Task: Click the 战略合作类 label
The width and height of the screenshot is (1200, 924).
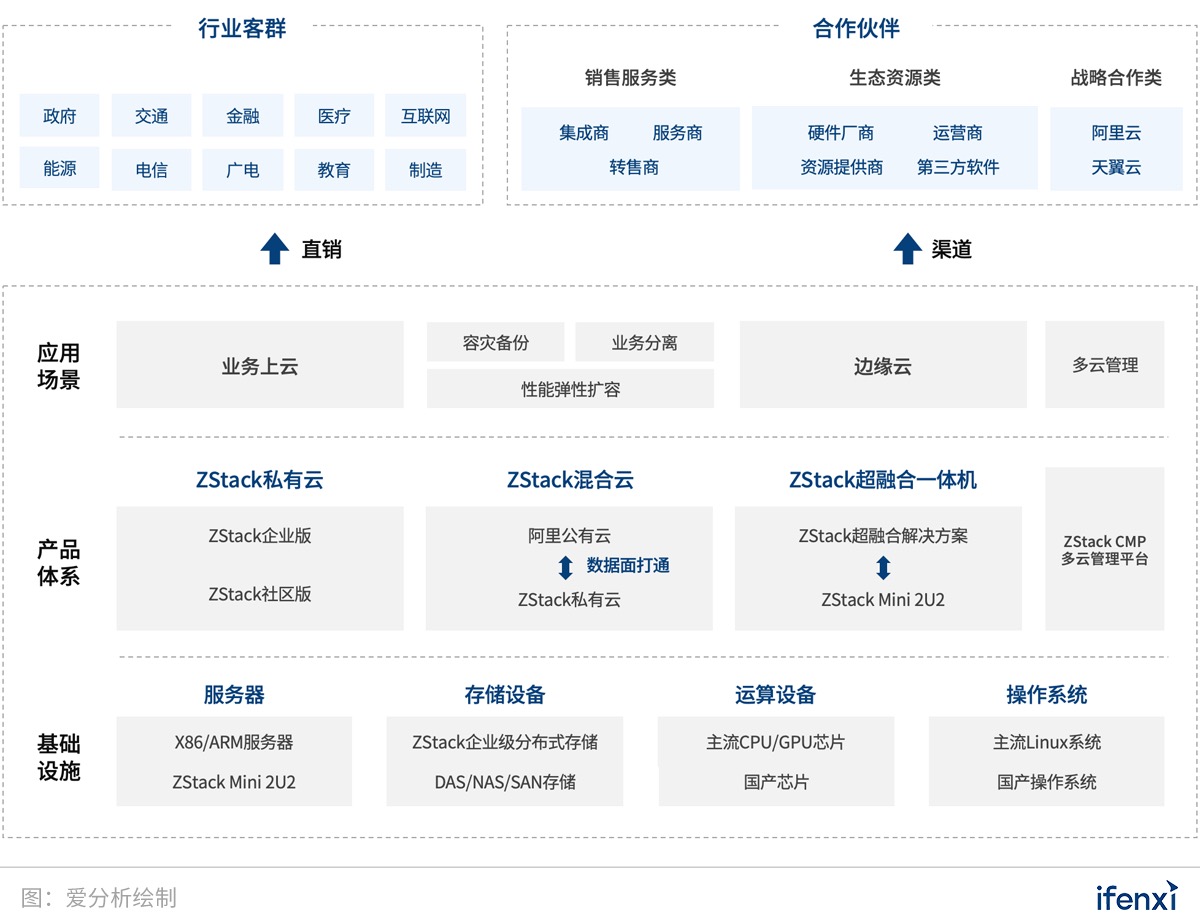Action: (1116, 78)
